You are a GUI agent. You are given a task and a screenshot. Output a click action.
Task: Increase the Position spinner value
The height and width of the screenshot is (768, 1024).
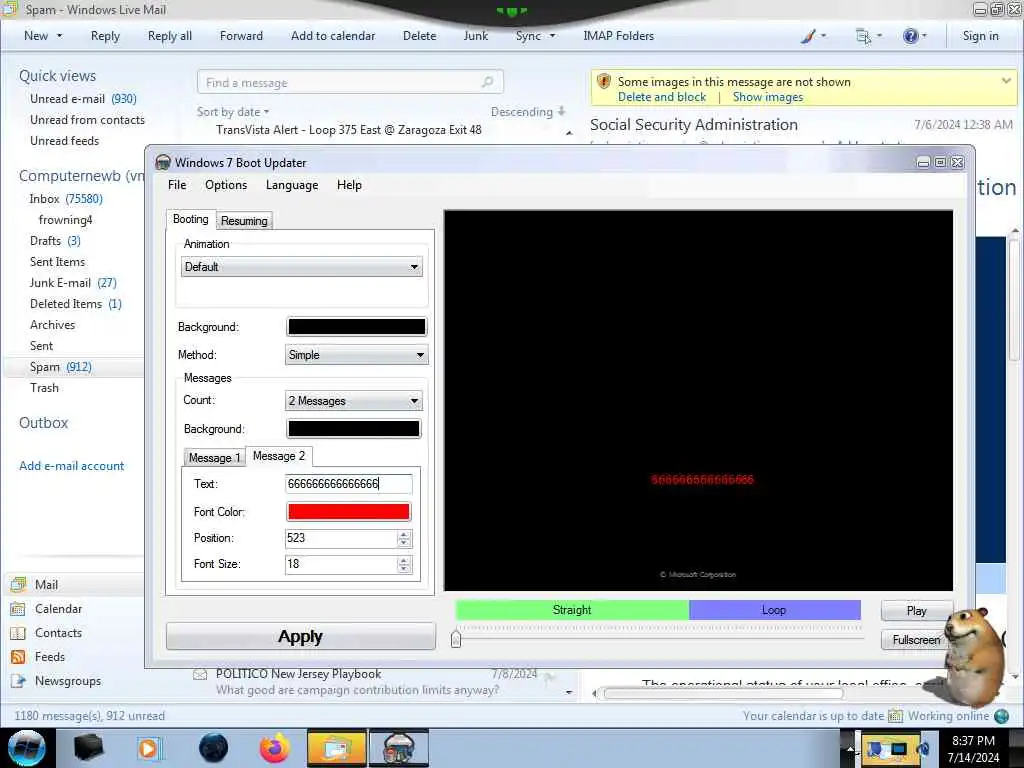404,534
